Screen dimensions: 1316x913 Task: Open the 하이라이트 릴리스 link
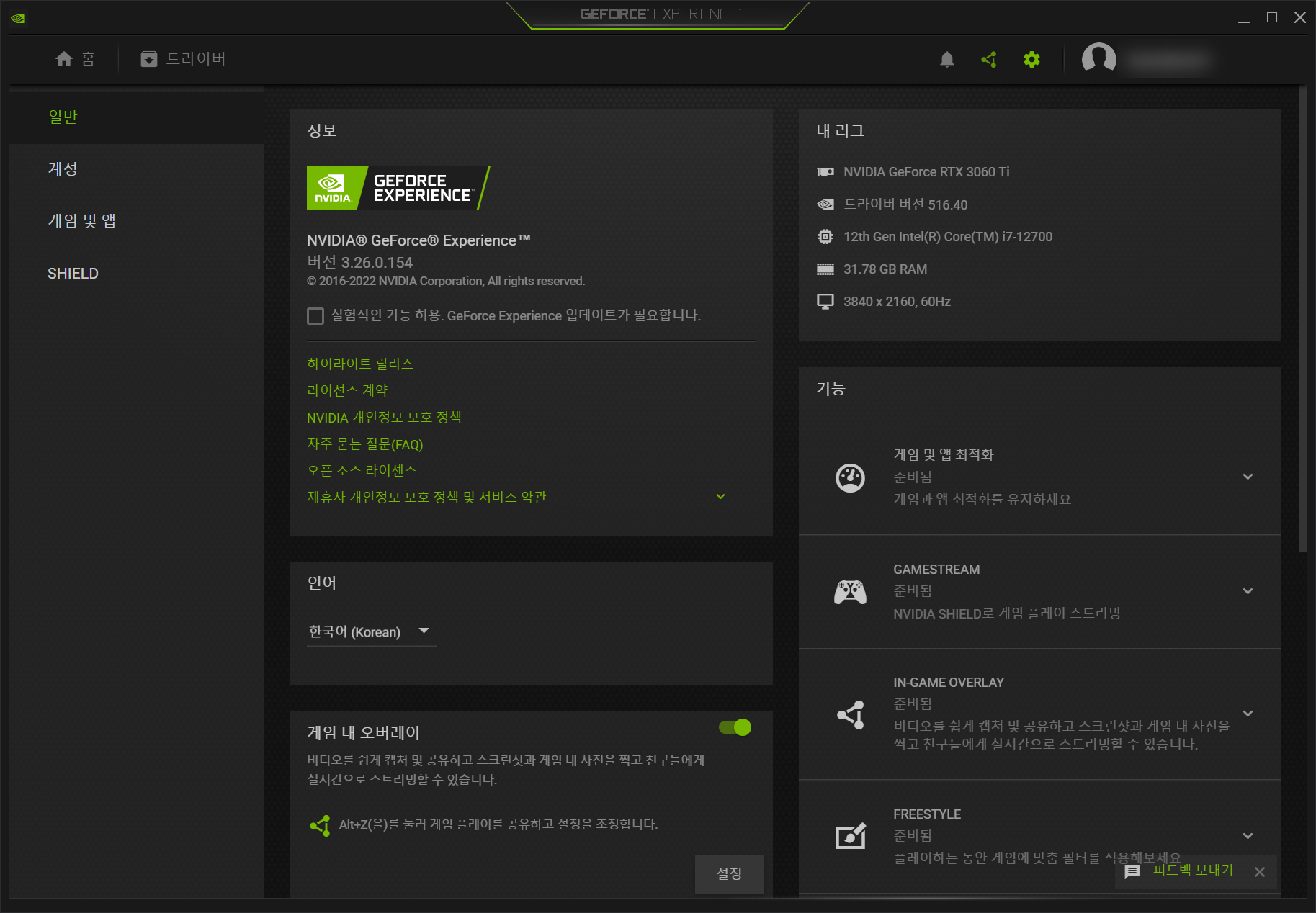tap(360, 364)
